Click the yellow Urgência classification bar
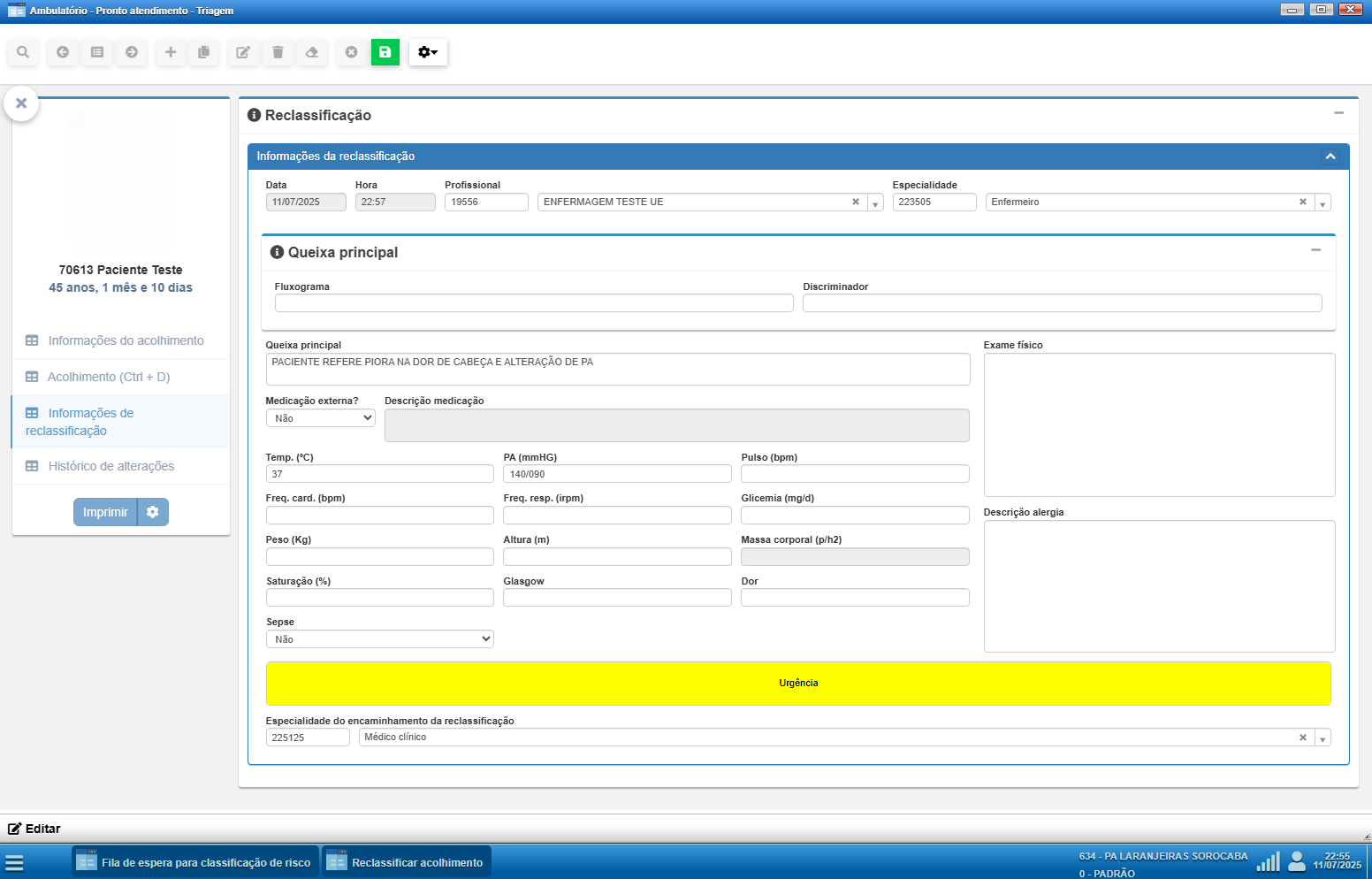This screenshot has height=879, width=1372. [x=797, y=684]
